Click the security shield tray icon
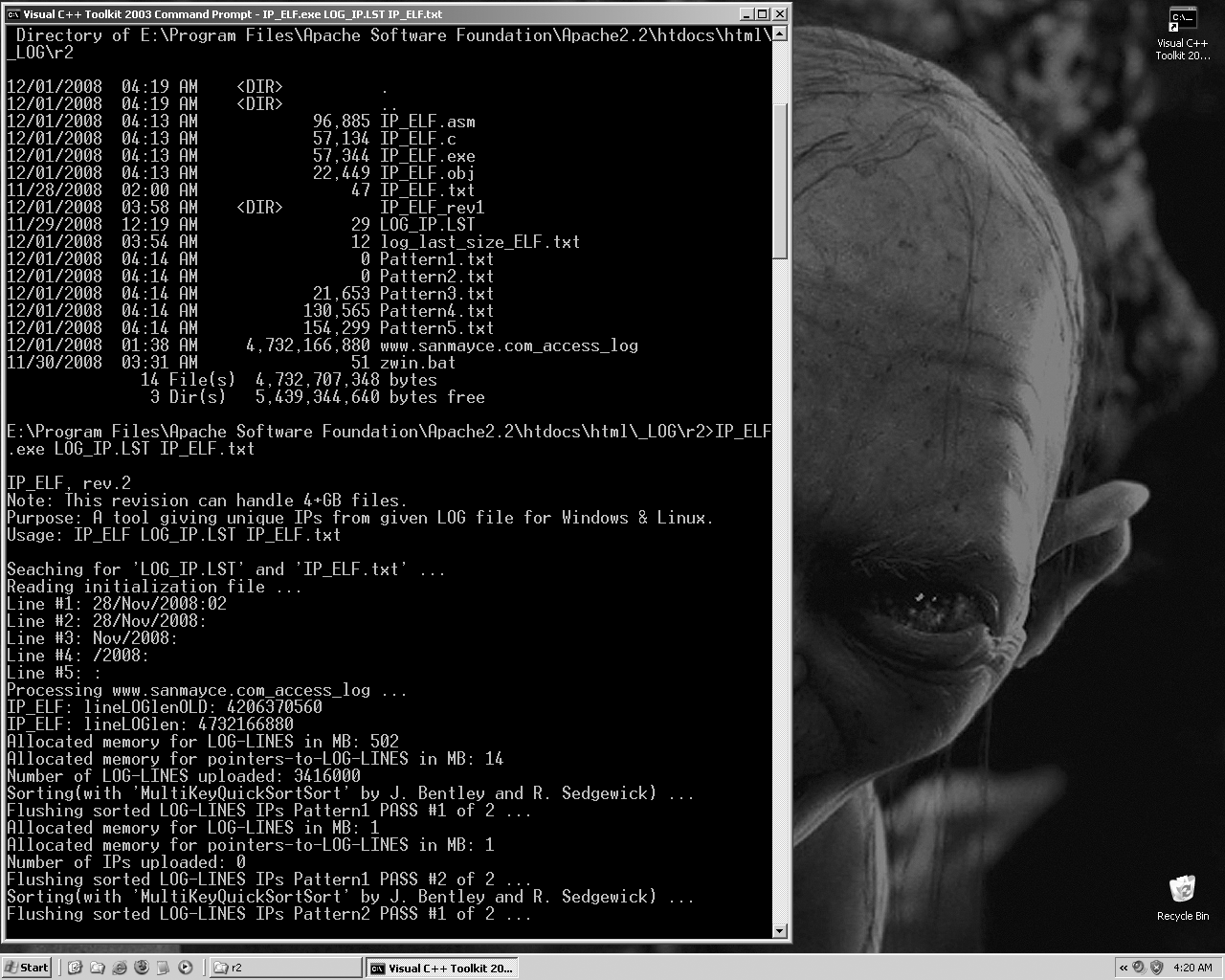 pos(1156,968)
